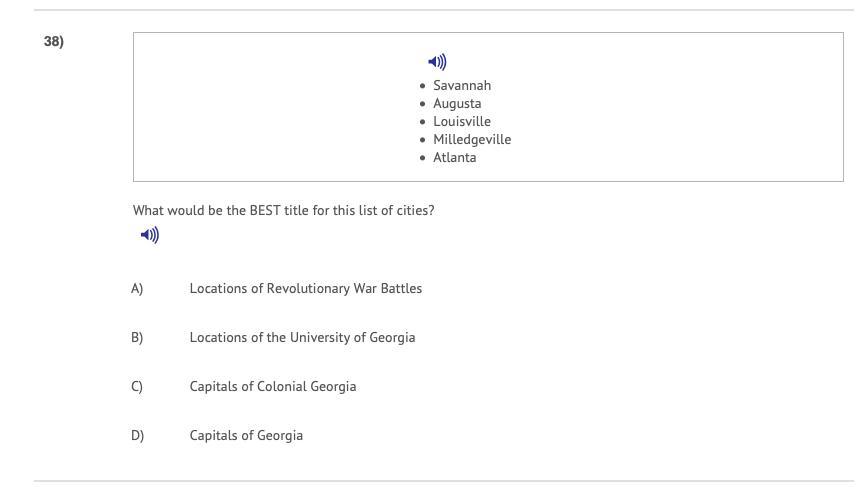Click the question number 38)
858x487 pixels.
(x=54, y=42)
